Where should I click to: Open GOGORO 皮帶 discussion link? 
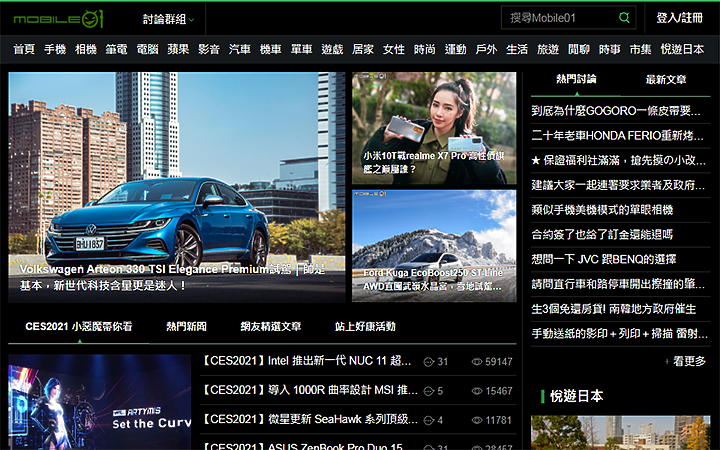pos(617,111)
